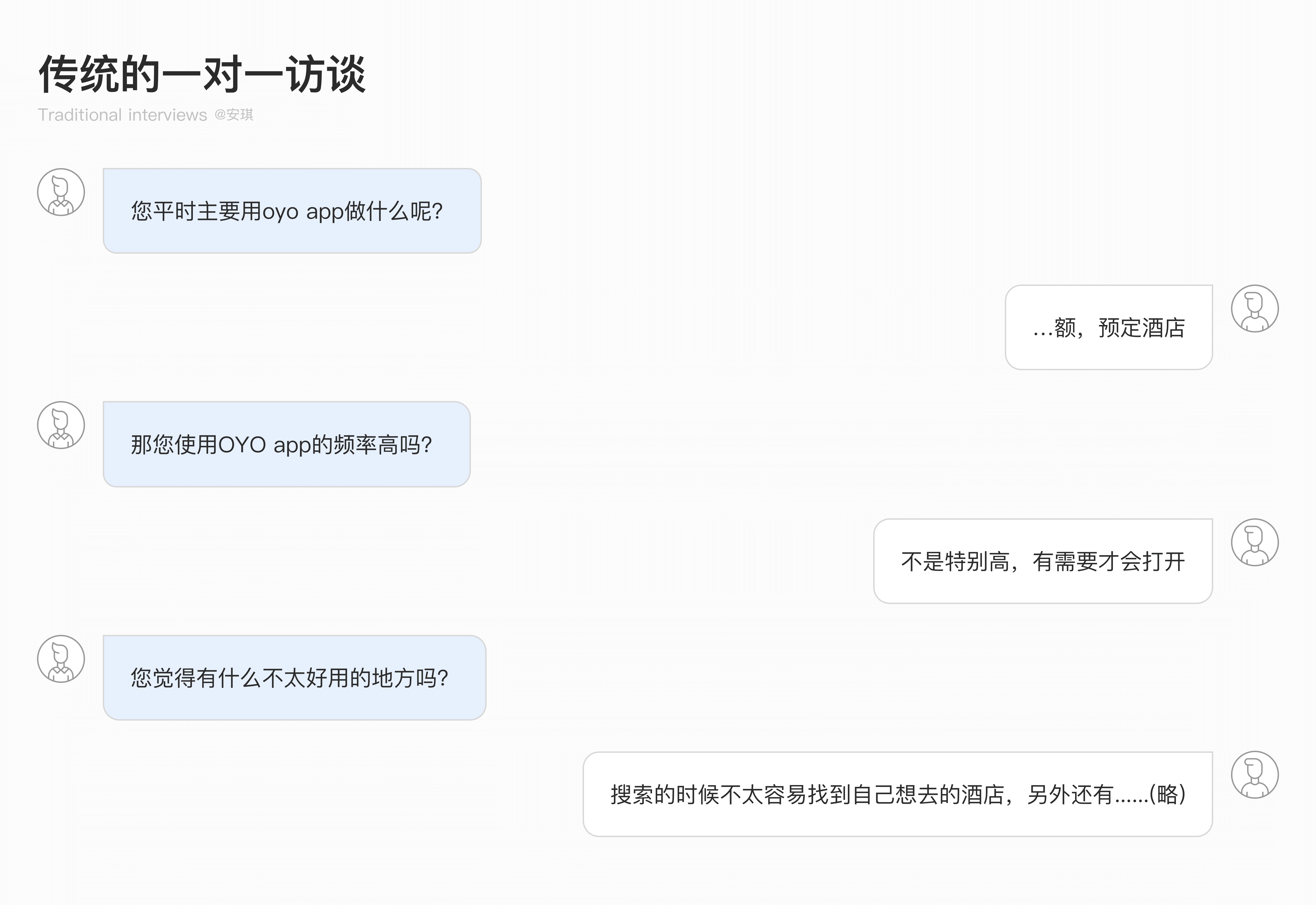The width and height of the screenshot is (1316, 905).
Task: Click respondent avatar next to 不是特别高 reply
Action: coord(1254,542)
